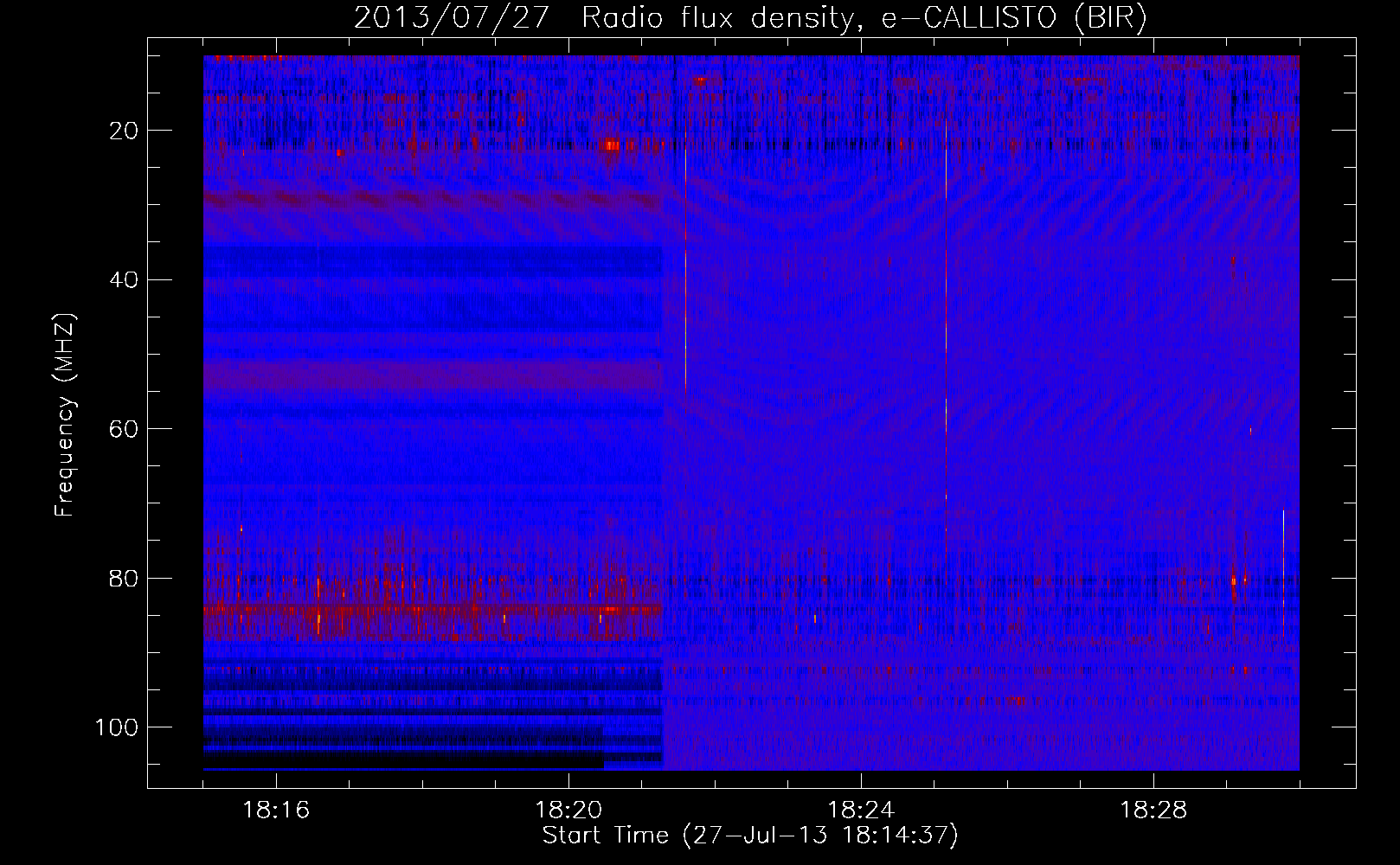Click the red horizontal interference band near 84 MHz
1400x865 pixels.
(x=433, y=610)
